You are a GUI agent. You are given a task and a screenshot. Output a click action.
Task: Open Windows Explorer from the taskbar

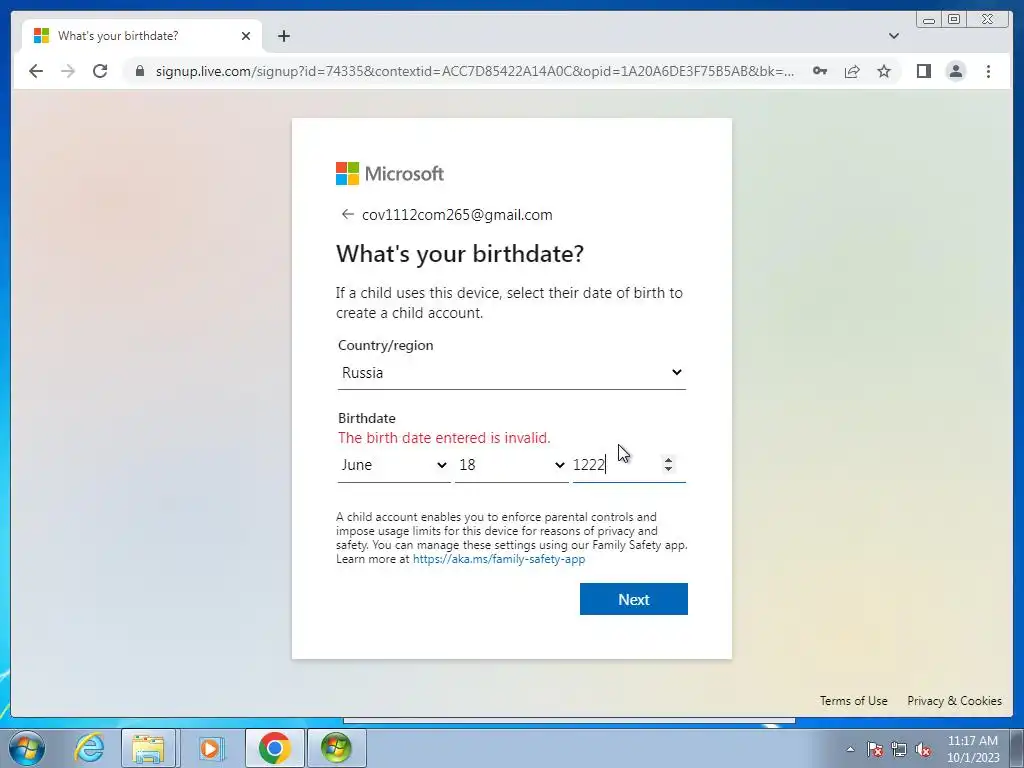tap(148, 748)
